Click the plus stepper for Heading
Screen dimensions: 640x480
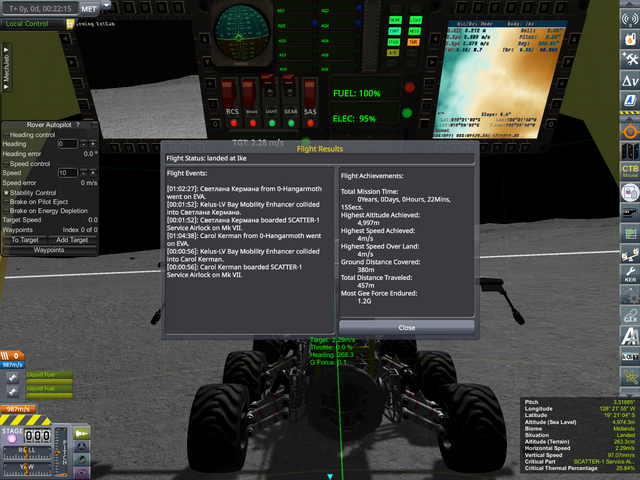pos(93,144)
